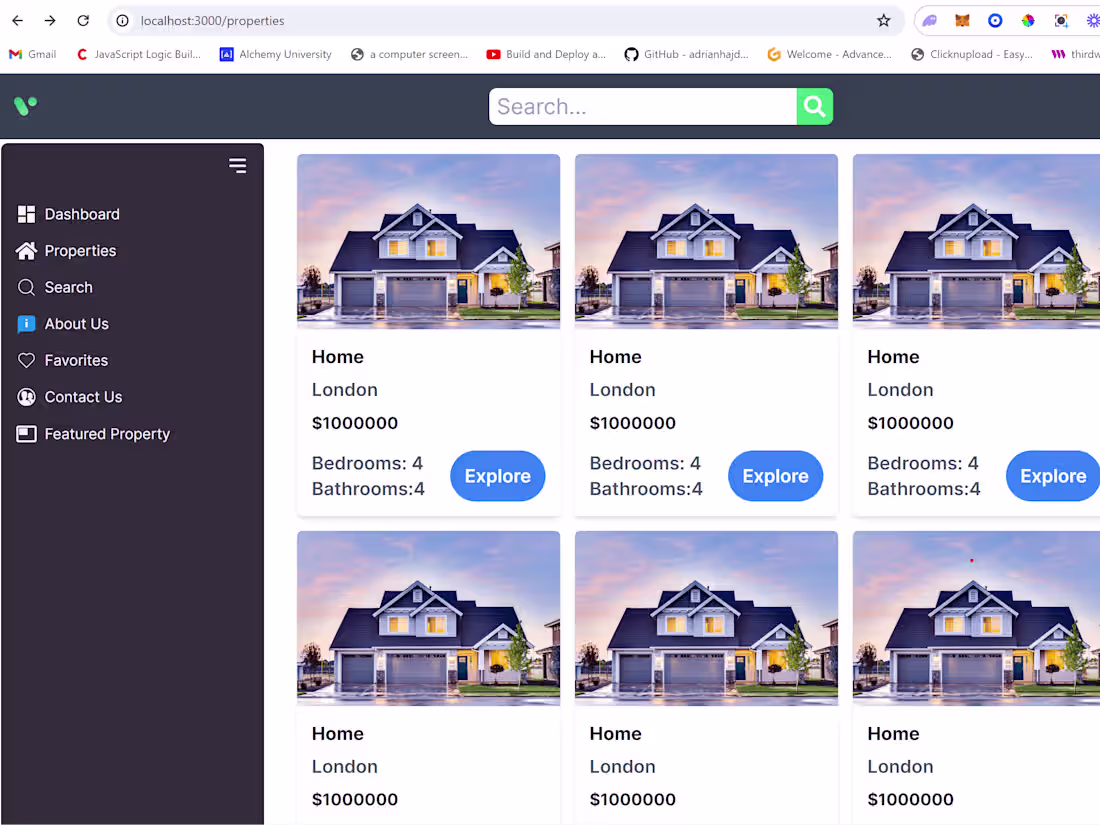Click Explore on the third property card
Image resolution: width=1100 pixels, height=825 pixels.
click(1052, 476)
